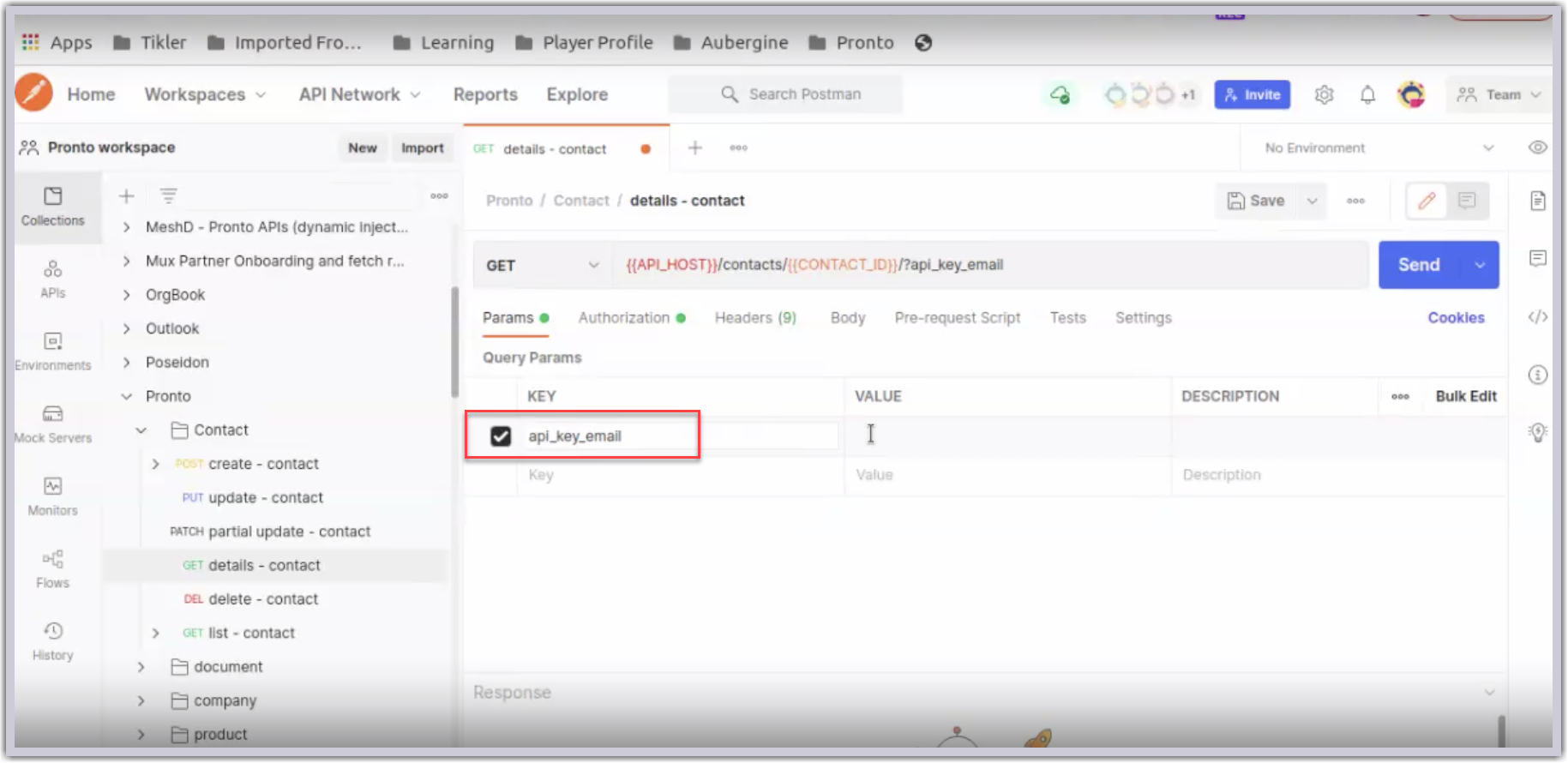The image size is (1568, 763).
Task: Click the lightbulb icon in right sidebar
Action: tap(1538, 432)
